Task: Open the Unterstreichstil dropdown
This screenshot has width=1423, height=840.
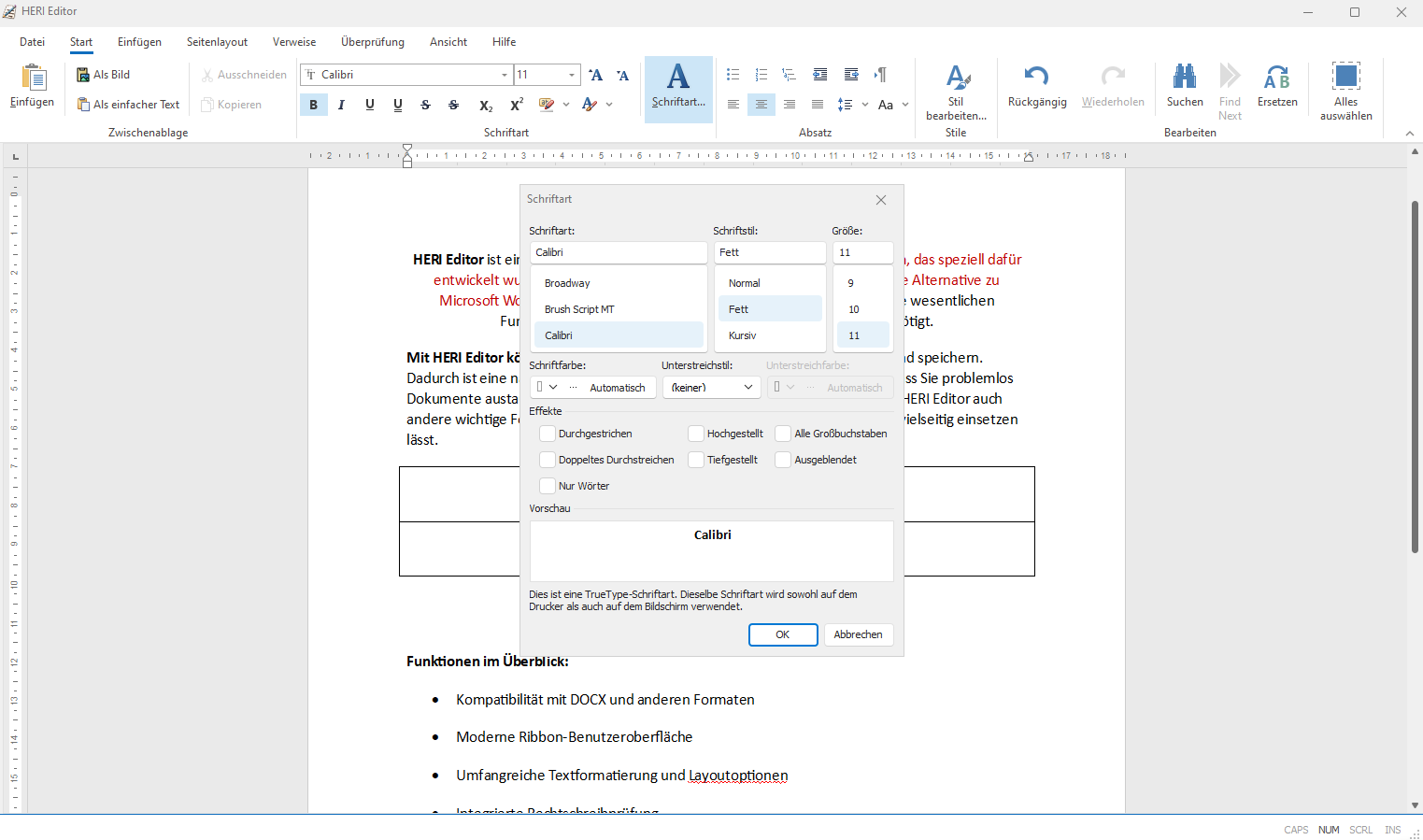Action: pos(712,387)
